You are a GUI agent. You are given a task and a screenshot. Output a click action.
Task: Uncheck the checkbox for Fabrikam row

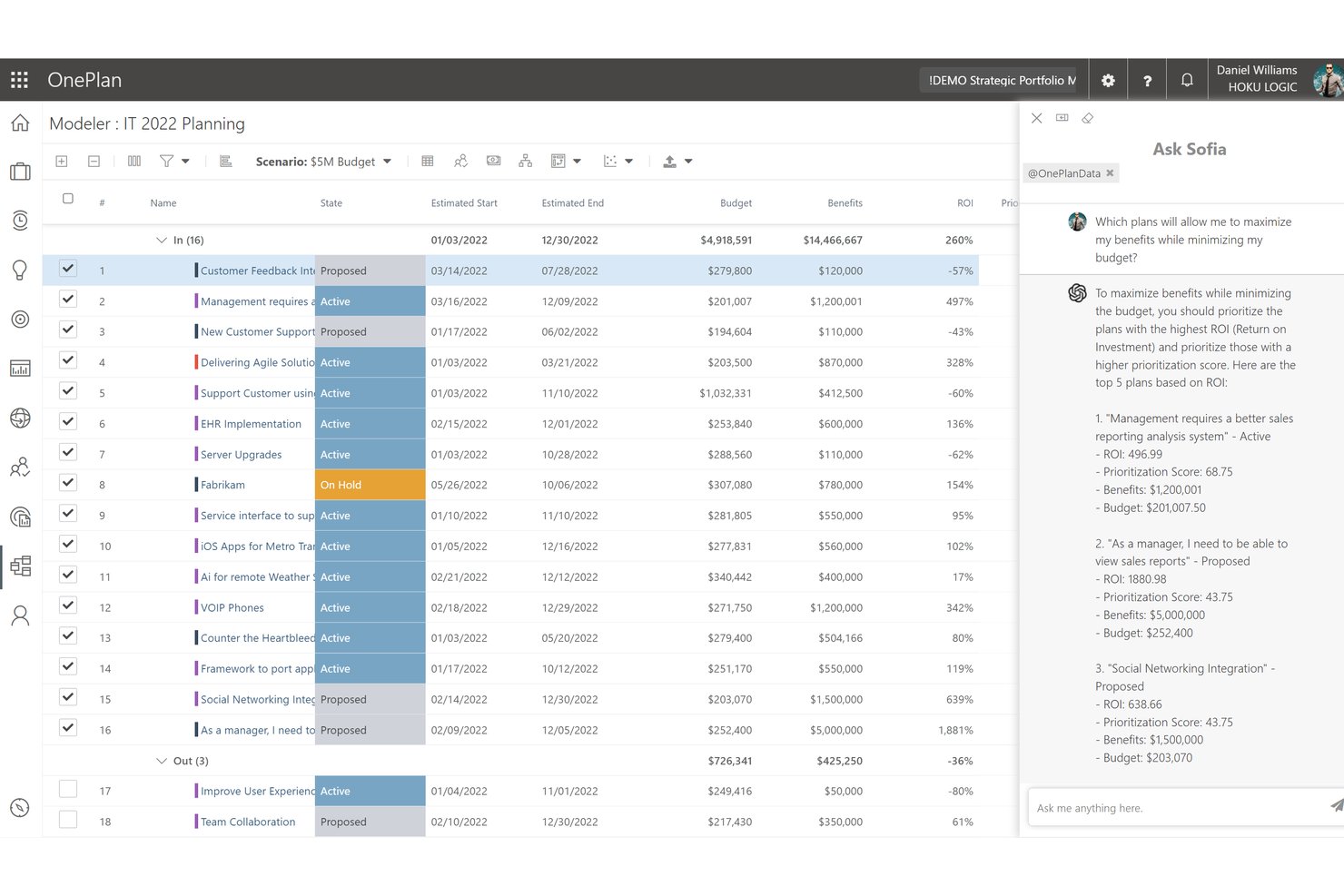(x=68, y=483)
